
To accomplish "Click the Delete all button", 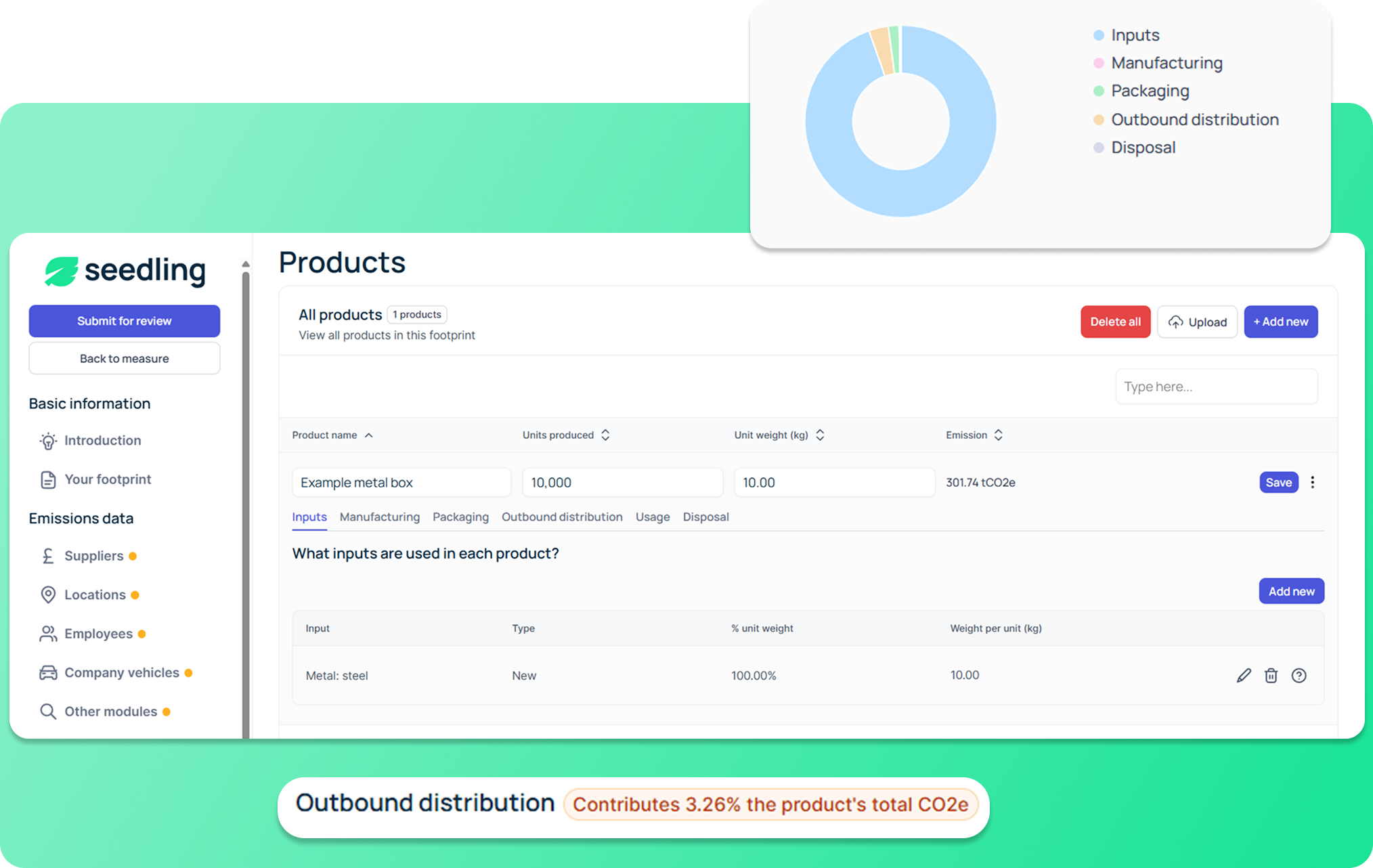I will coord(1115,322).
